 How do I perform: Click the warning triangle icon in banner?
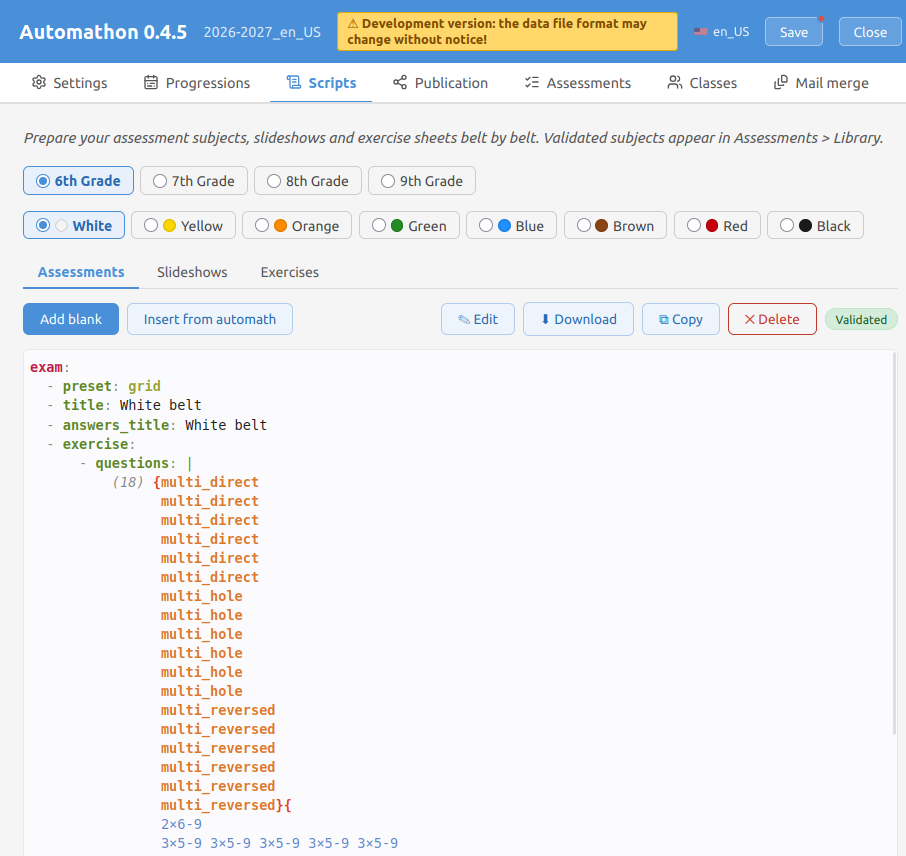coord(352,24)
